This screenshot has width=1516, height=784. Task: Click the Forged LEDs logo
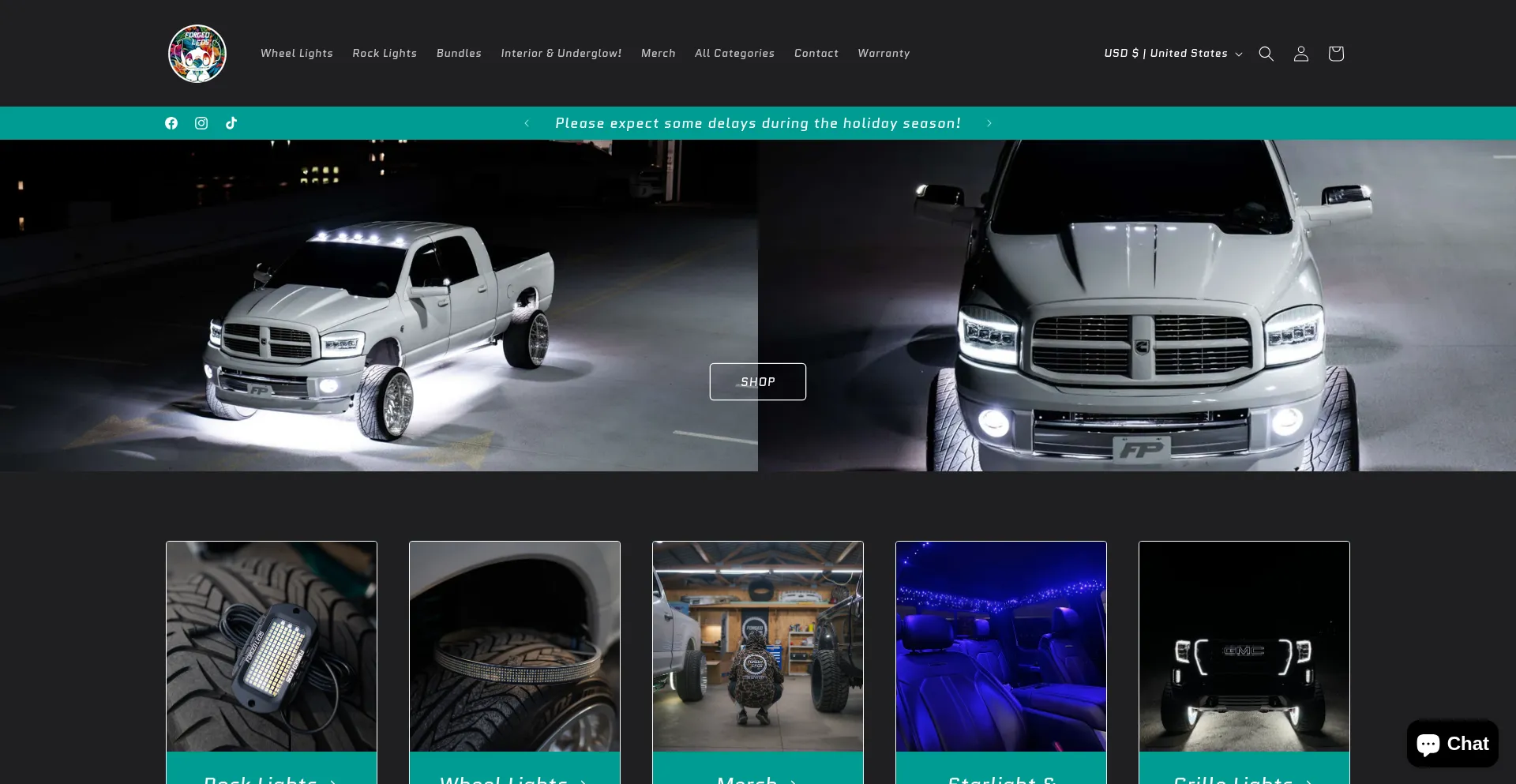pyautogui.click(x=197, y=54)
